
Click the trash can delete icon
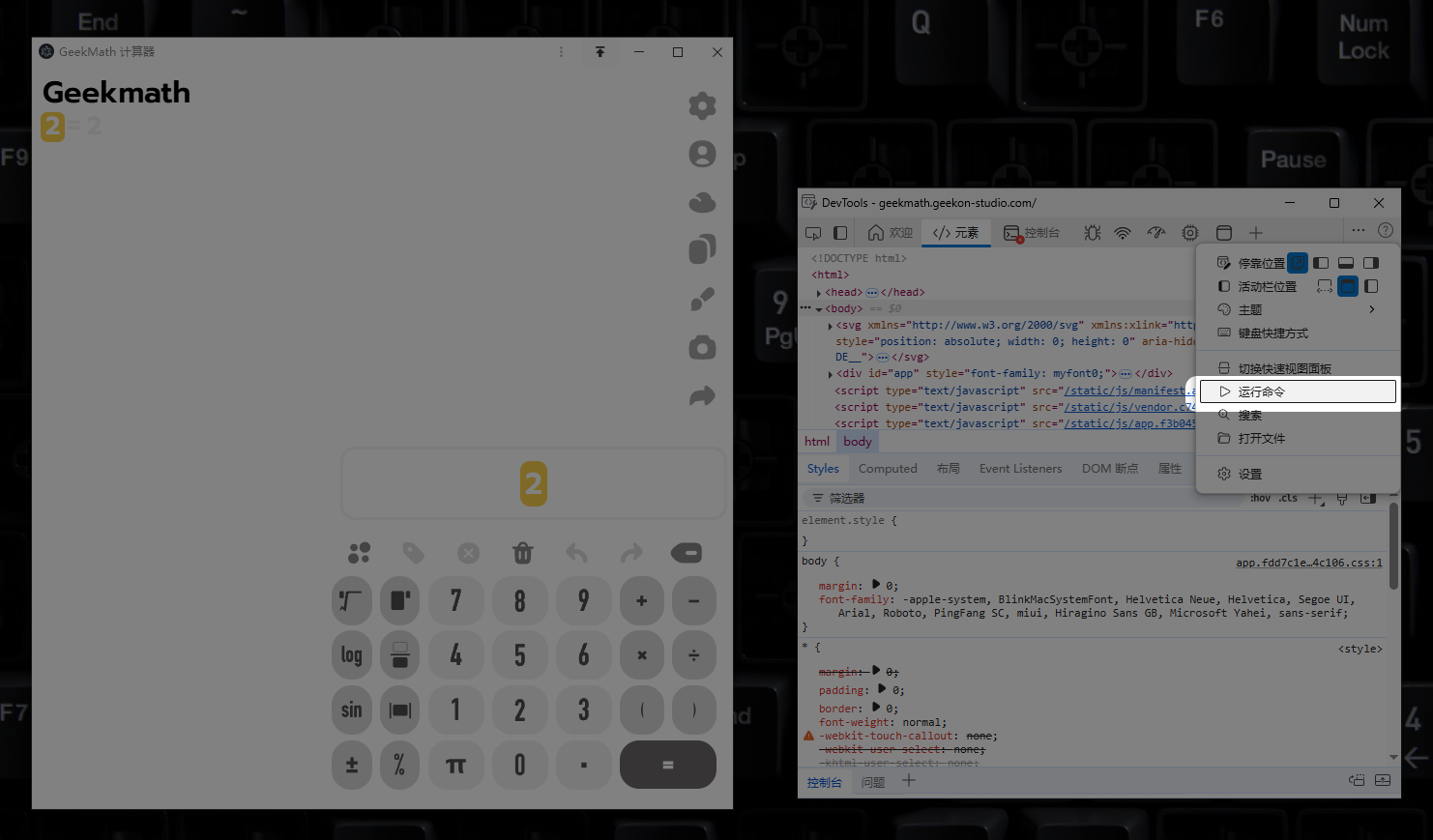click(523, 553)
